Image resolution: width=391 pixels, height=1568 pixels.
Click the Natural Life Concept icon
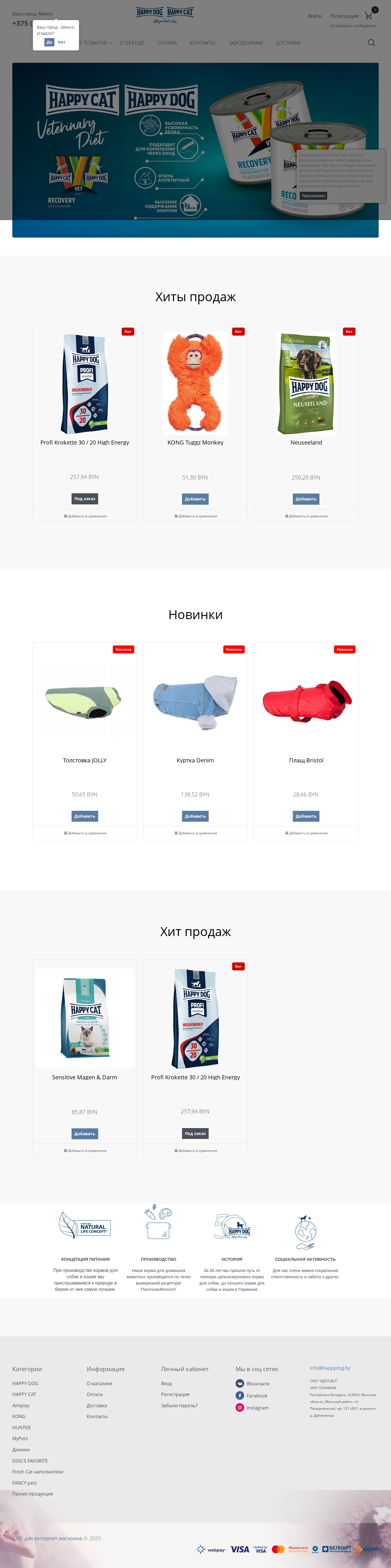(x=85, y=1225)
